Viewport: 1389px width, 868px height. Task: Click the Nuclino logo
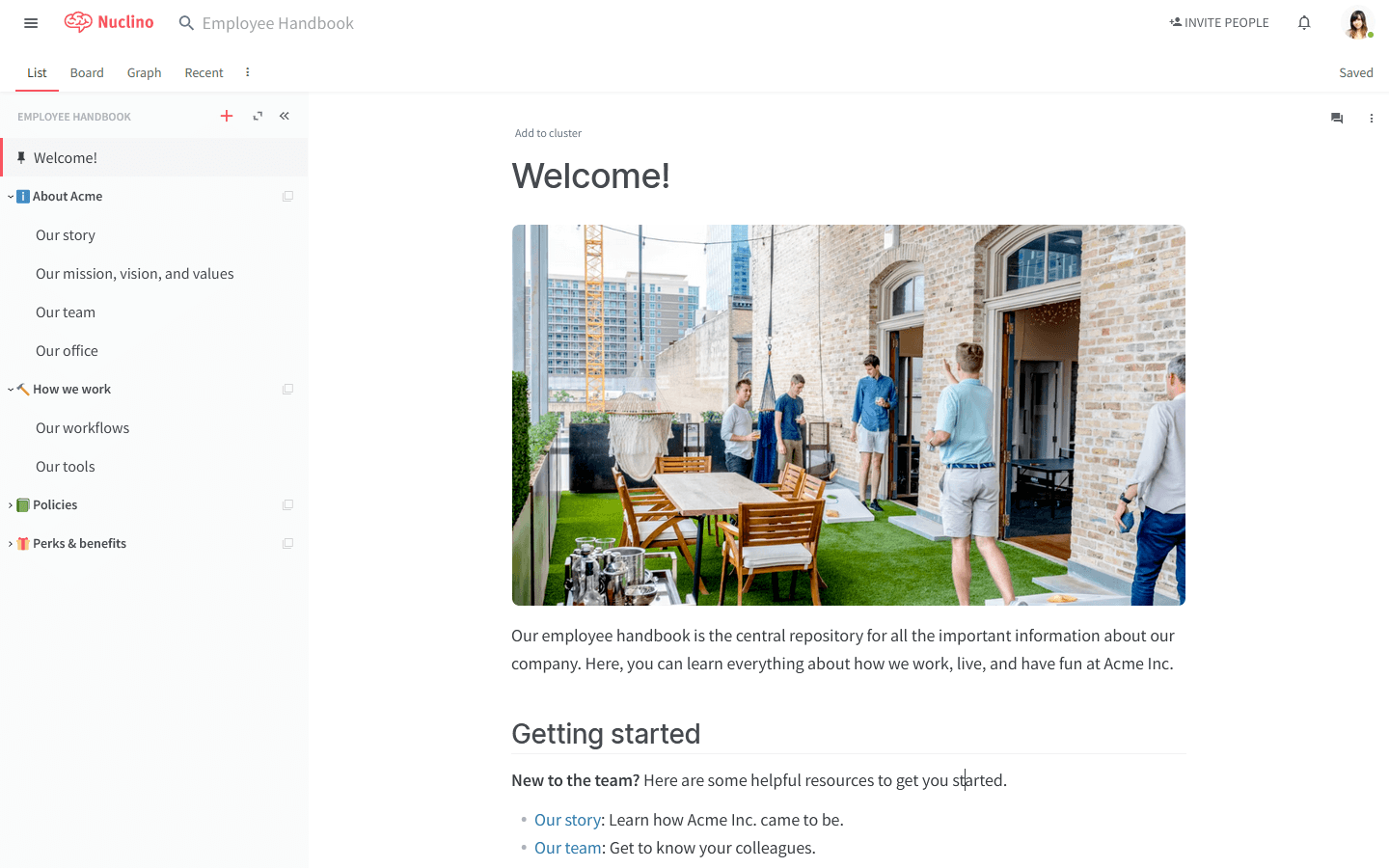tap(109, 22)
